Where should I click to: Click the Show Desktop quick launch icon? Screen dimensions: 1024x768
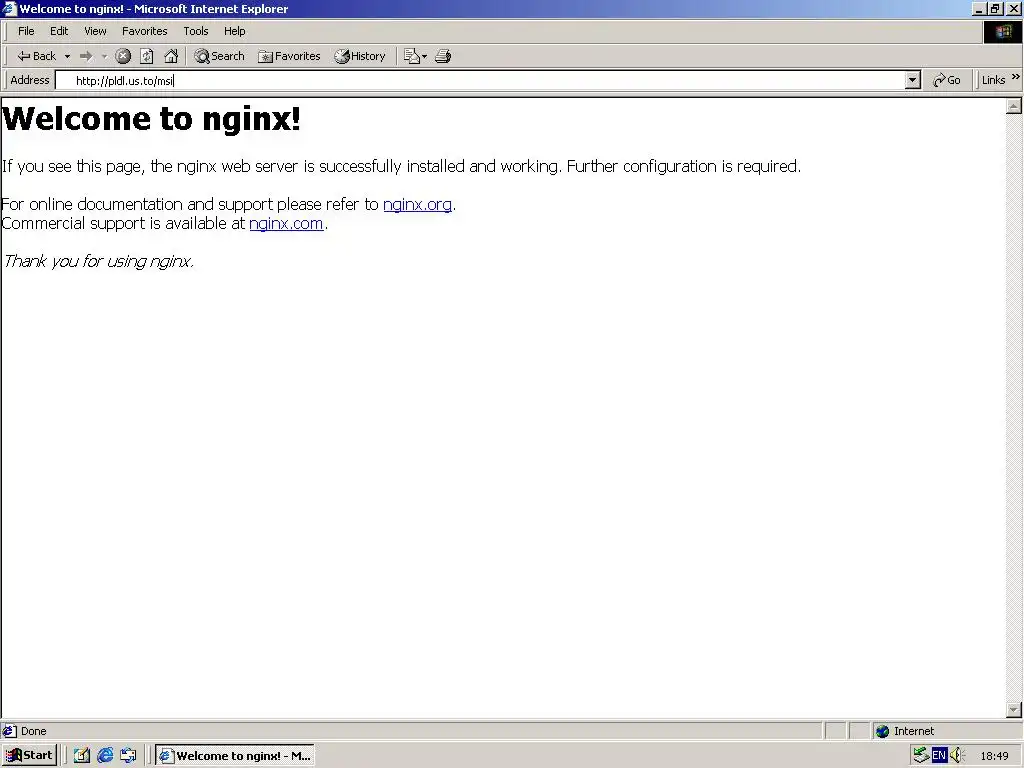tap(82, 756)
